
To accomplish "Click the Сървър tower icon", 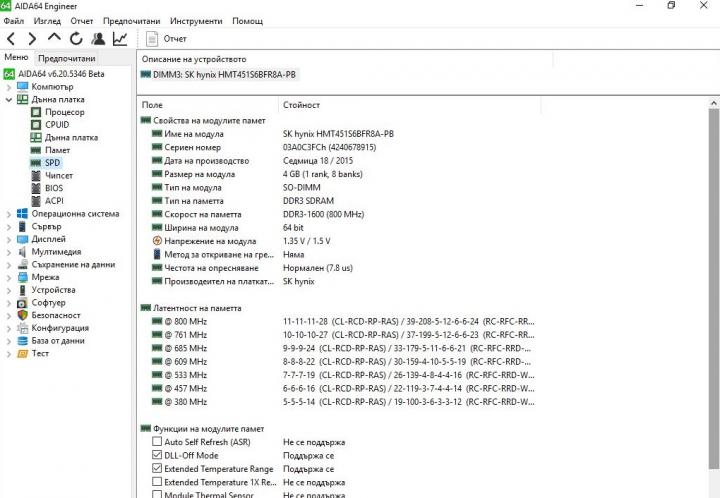I will (22, 226).
